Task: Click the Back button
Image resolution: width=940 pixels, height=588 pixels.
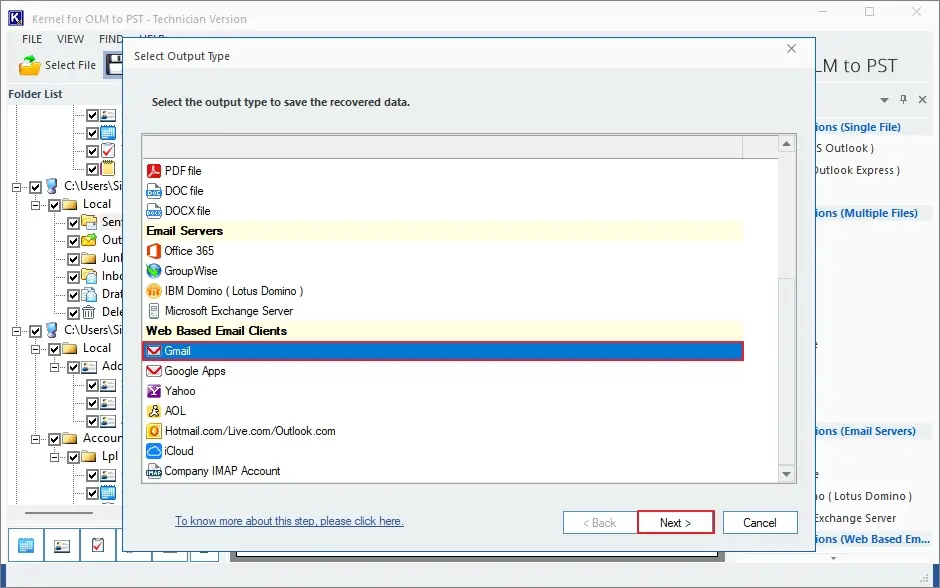Action: tap(599, 523)
